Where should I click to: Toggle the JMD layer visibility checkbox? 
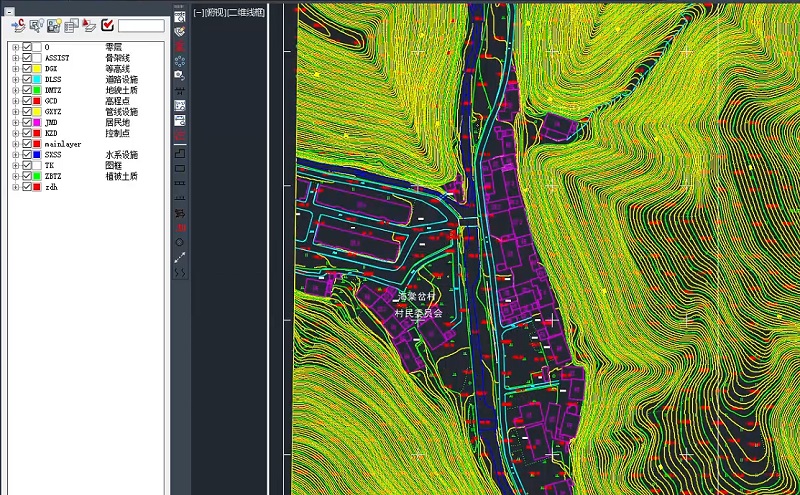27,122
